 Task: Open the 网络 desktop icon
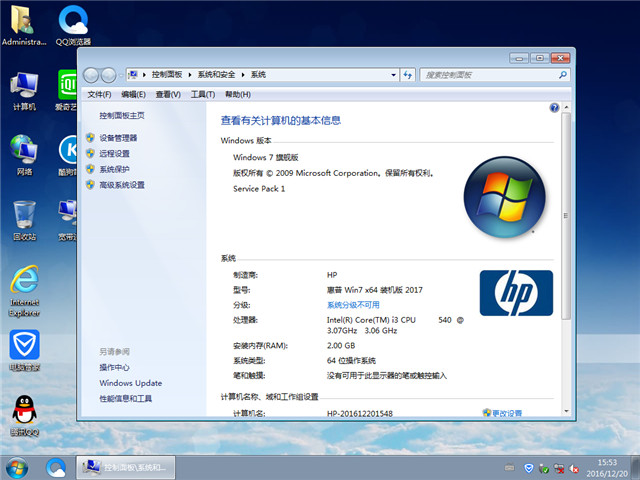24,155
